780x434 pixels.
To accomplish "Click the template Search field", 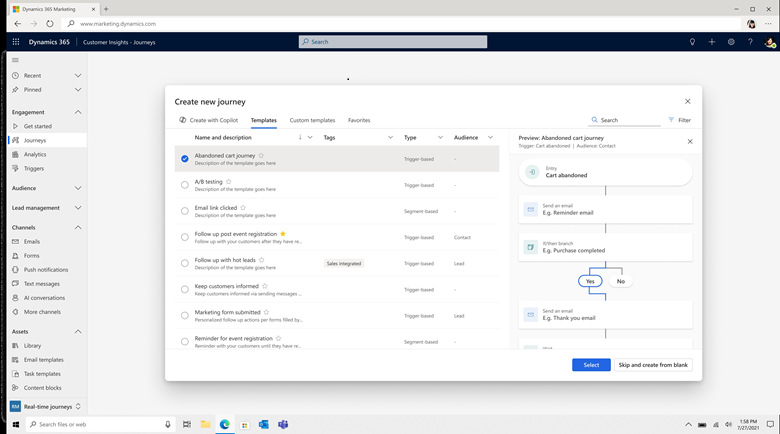I will (x=625, y=120).
